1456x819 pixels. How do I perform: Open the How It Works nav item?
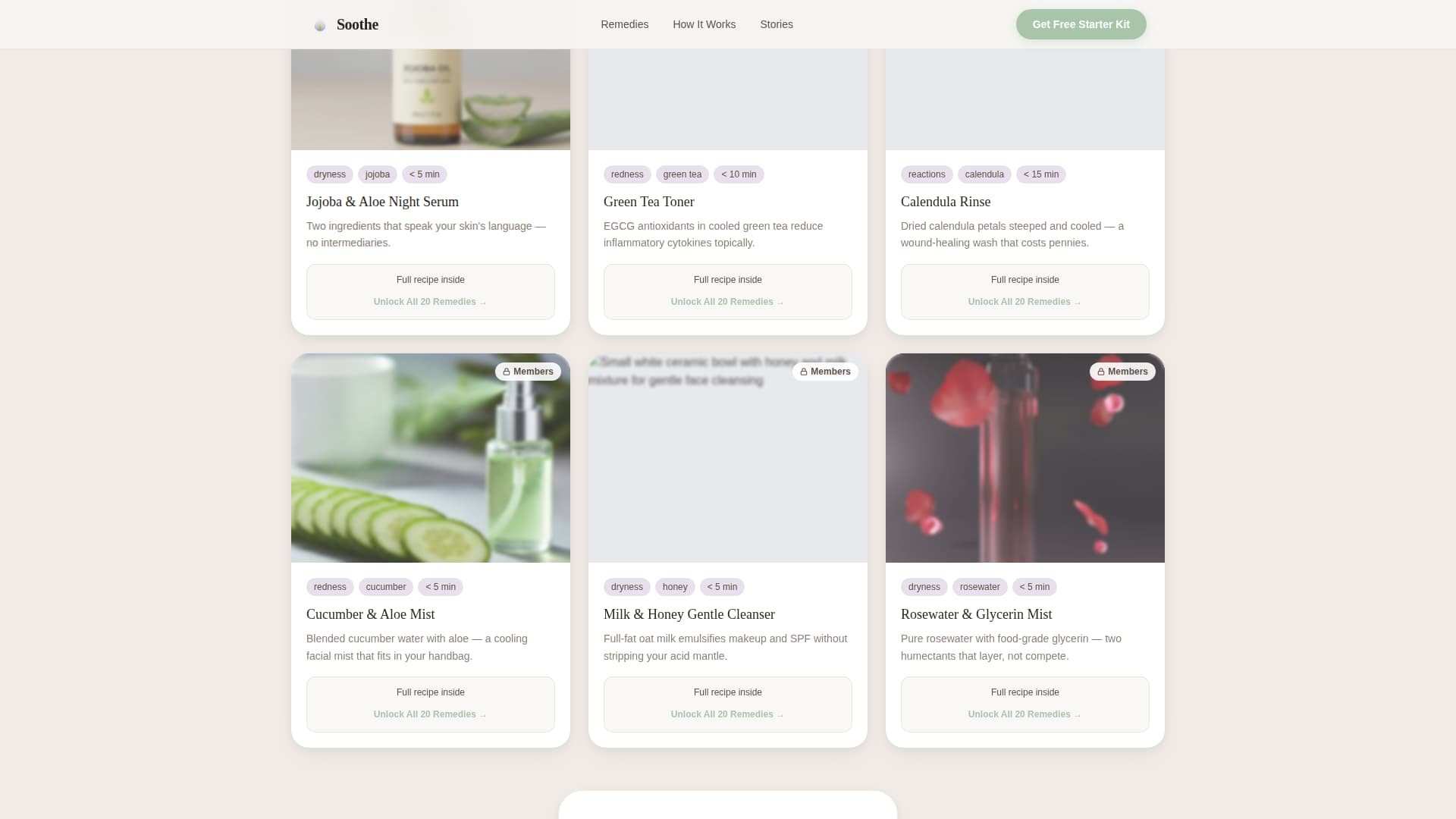704,24
